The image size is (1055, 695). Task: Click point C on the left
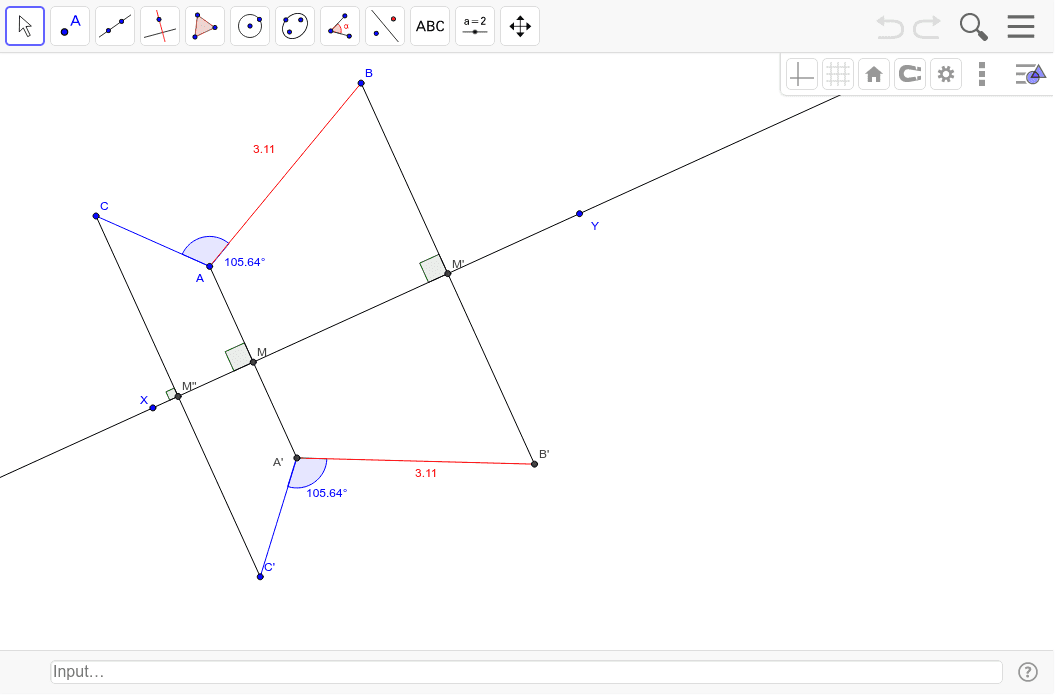point(96,216)
